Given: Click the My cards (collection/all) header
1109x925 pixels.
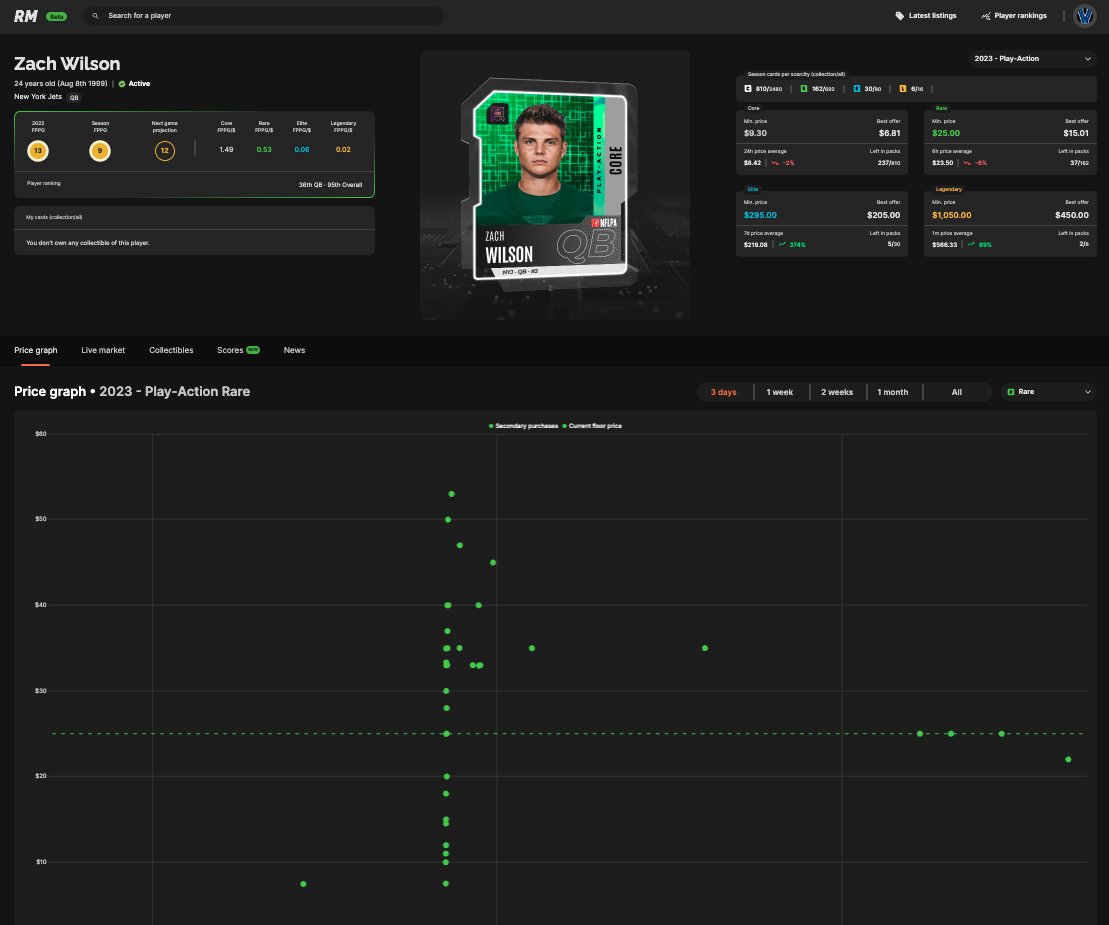Looking at the screenshot, I should 54,217.
